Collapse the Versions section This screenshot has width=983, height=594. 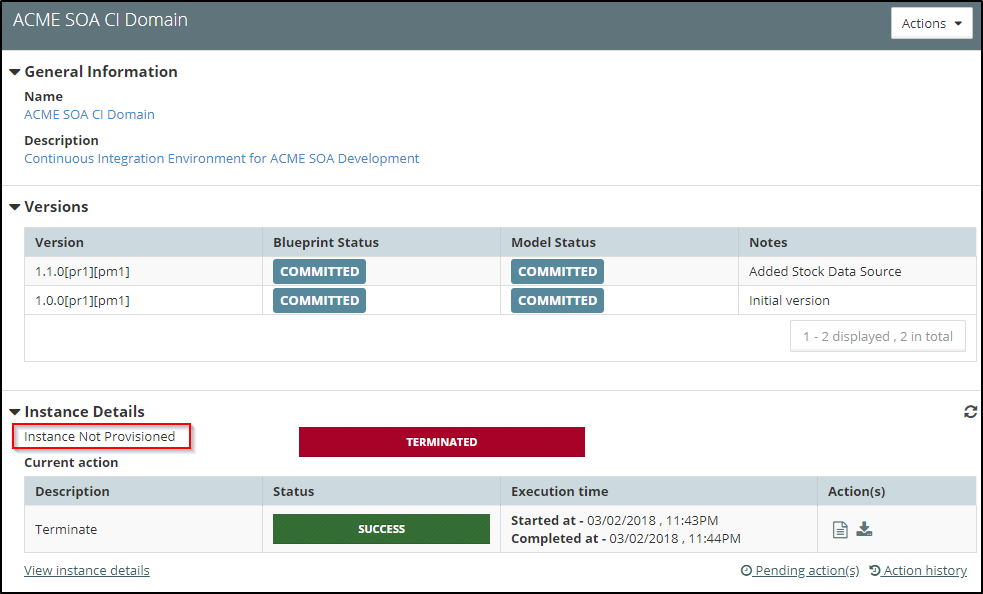pyautogui.click(x=15, y=207)
